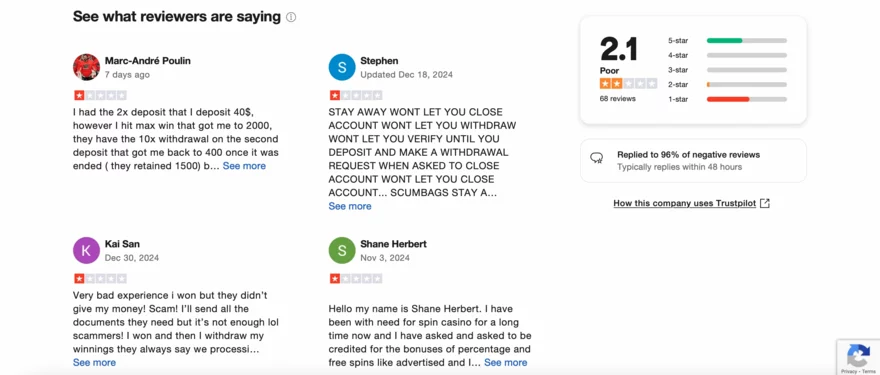The width and height of the screenshot is (880, 375).
Task: Click the info icon beside reviewers heading
Action: tap(291, 17)
